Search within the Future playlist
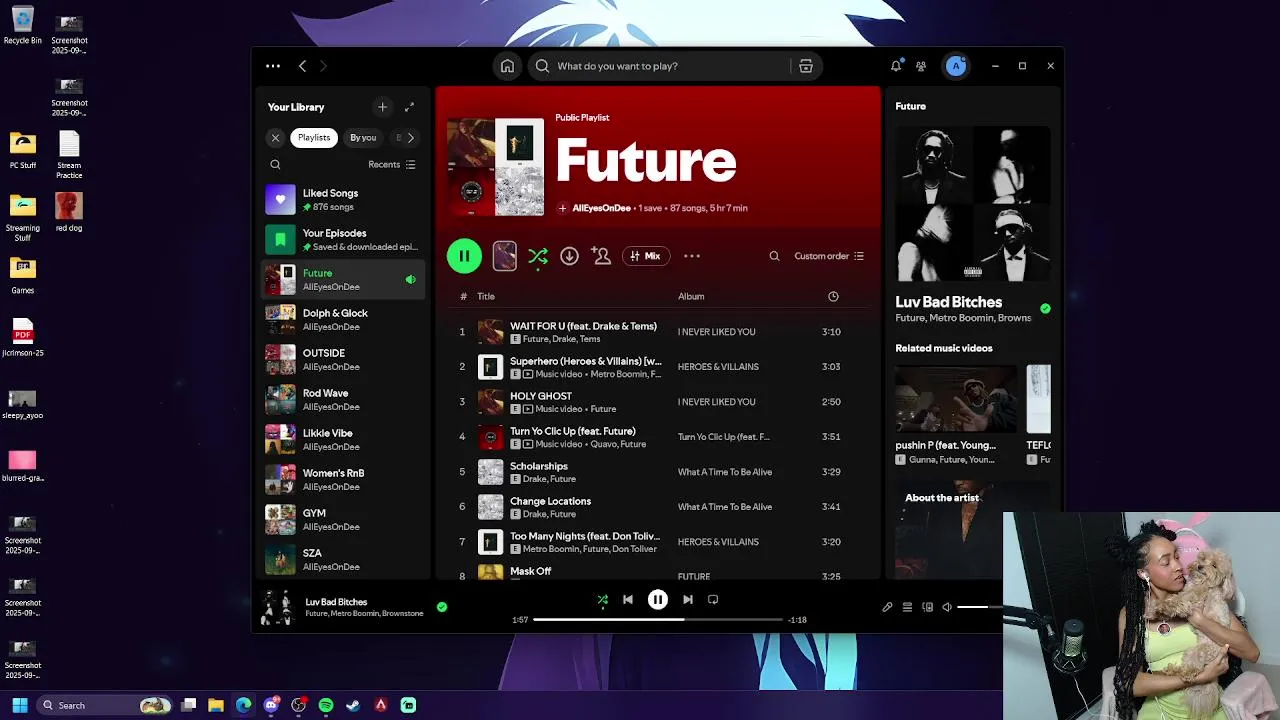This screenshot has width=1280, height=720. pos(774,256)
